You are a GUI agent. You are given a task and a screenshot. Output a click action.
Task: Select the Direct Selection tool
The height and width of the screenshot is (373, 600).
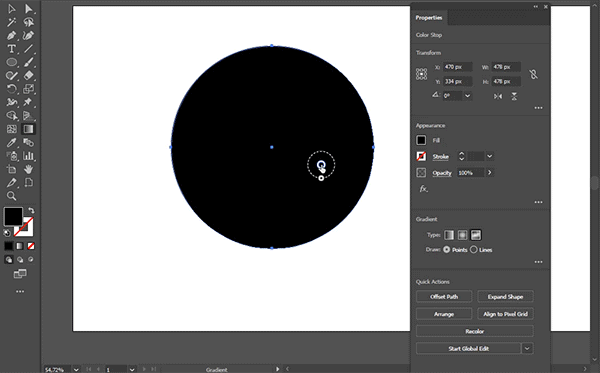click(28, 8)
